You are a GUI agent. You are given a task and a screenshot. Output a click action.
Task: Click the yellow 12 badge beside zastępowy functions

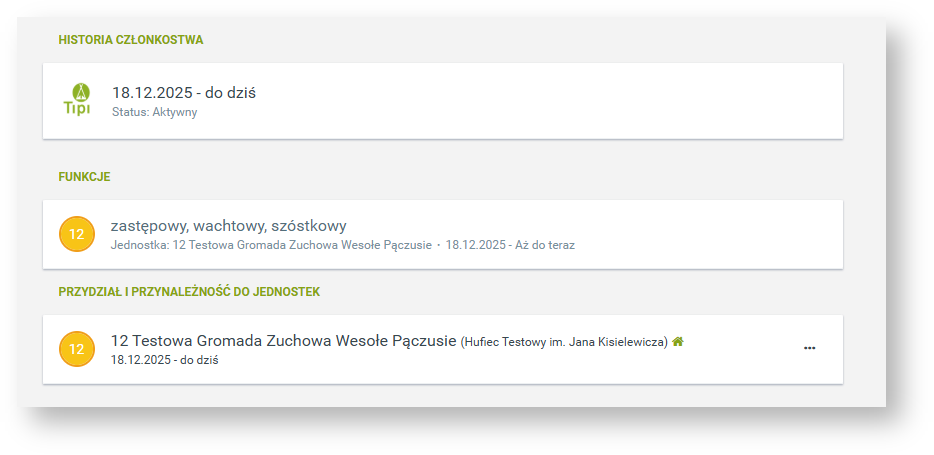click(x=77, y=234)
